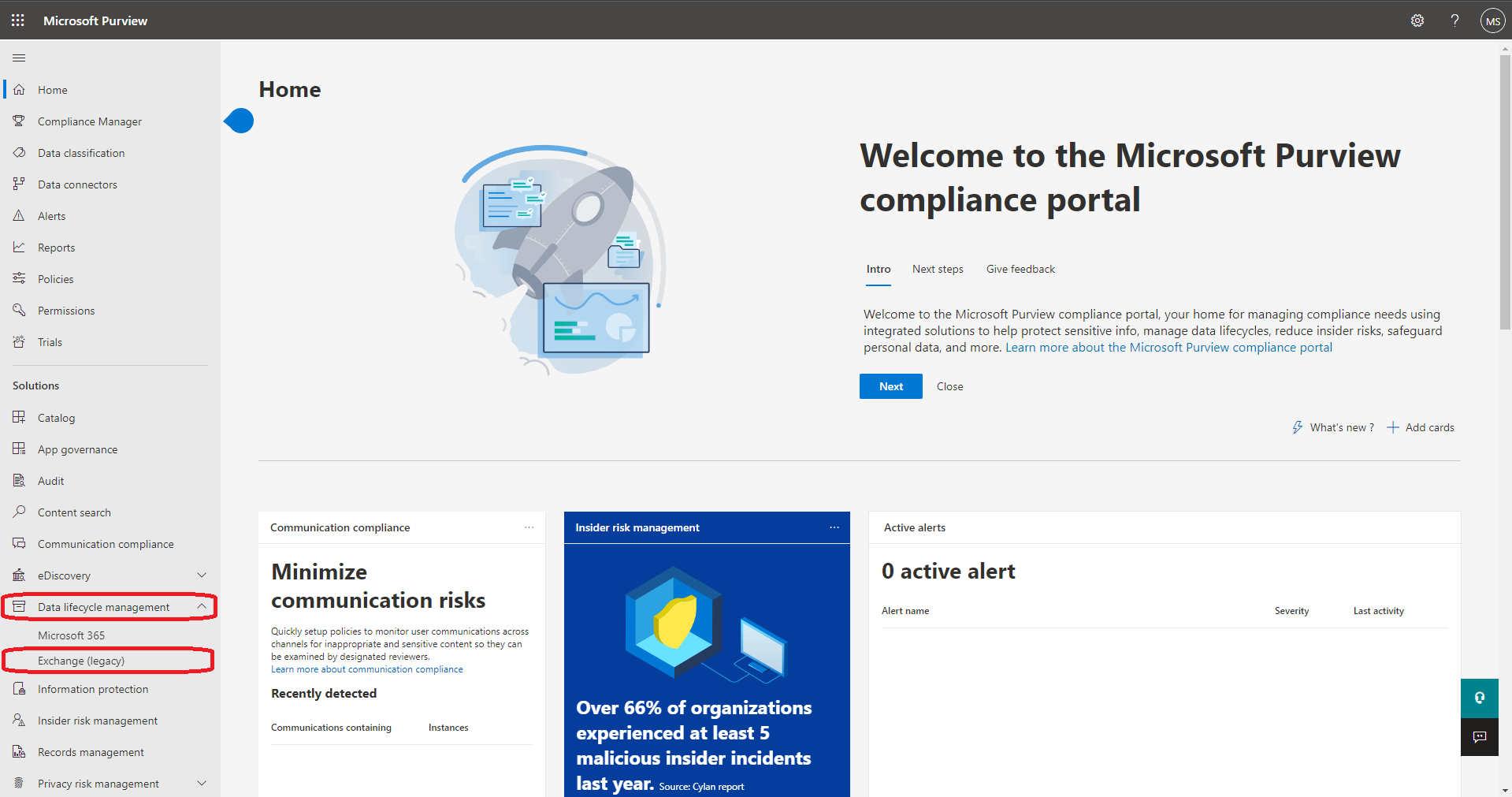Open the app launcher waffle icon

point(17,20)
